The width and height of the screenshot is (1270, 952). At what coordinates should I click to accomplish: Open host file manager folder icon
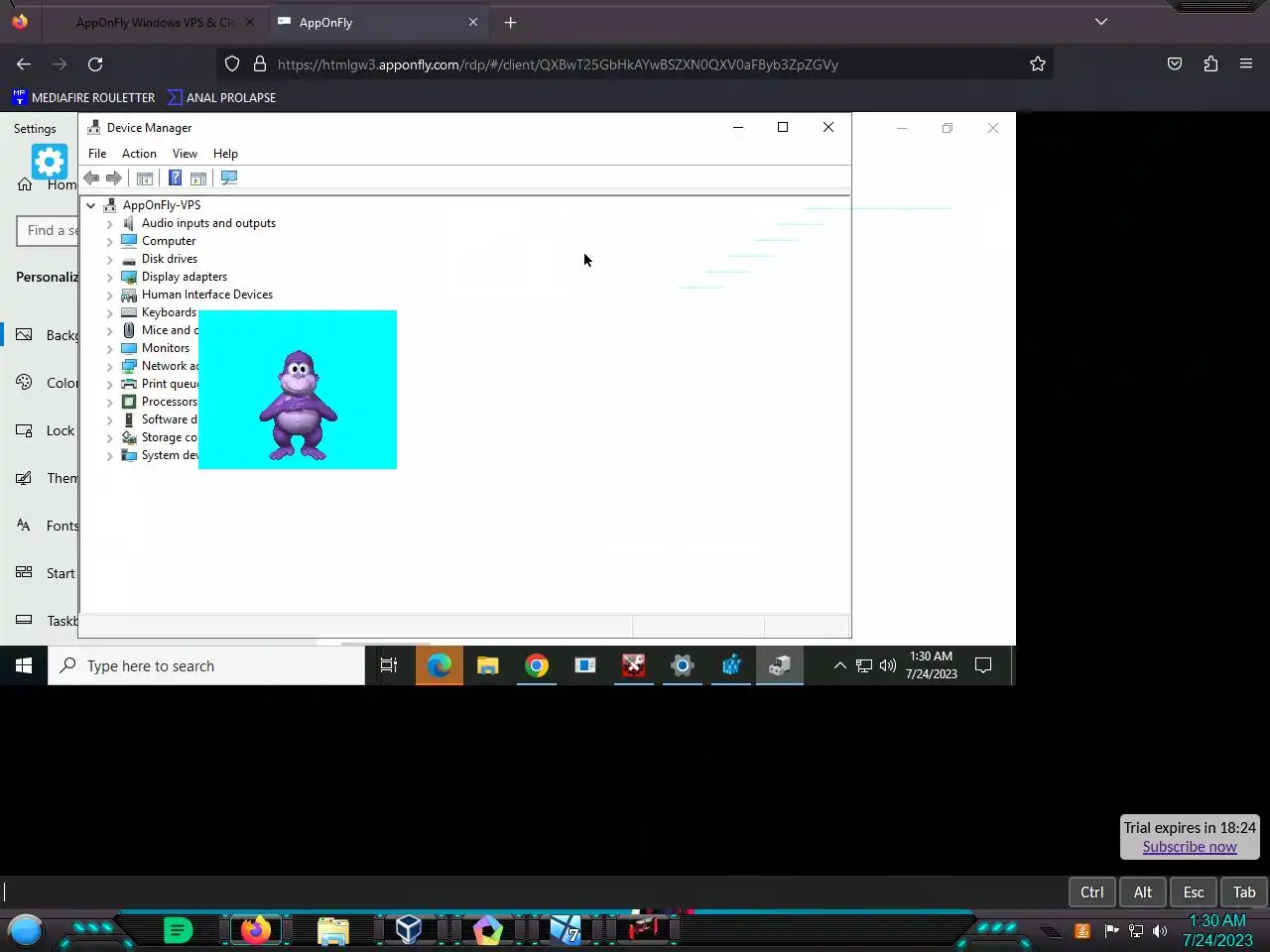coord(333,930)
